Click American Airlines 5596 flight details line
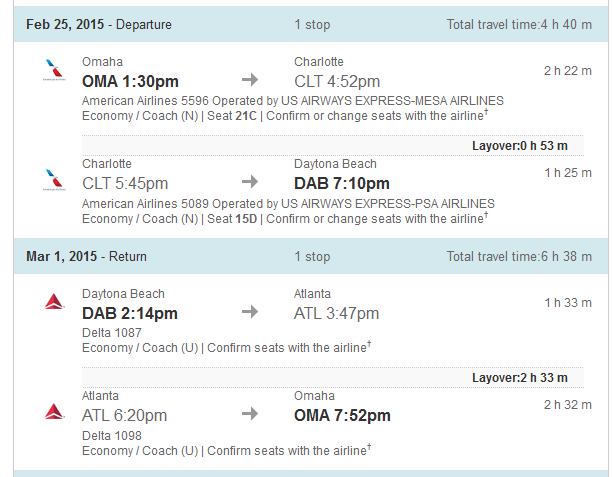Viewport: 613px width, 477px height. 293,101
